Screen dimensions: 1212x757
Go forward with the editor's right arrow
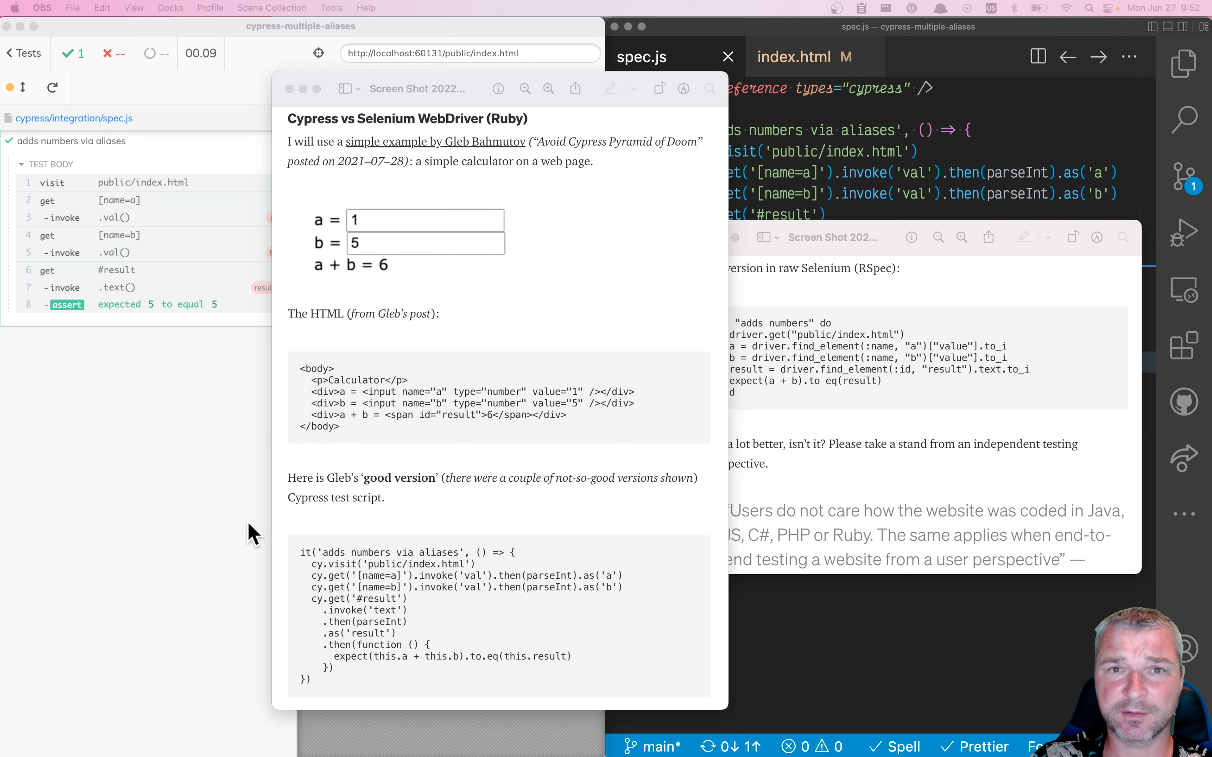(x=1098, y=57)
